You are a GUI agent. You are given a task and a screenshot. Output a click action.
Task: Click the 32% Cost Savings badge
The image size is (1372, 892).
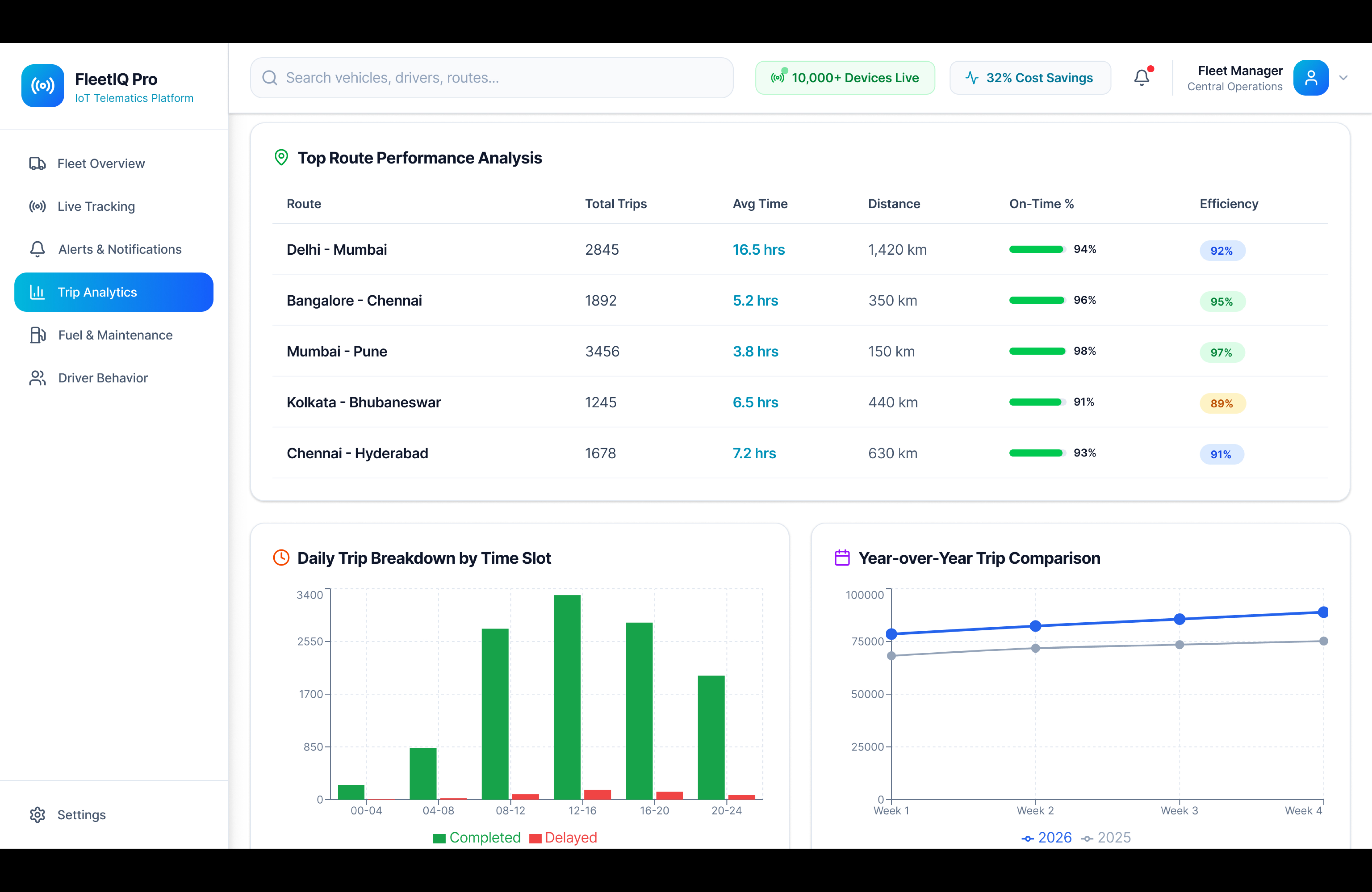tap(1030, 77)
